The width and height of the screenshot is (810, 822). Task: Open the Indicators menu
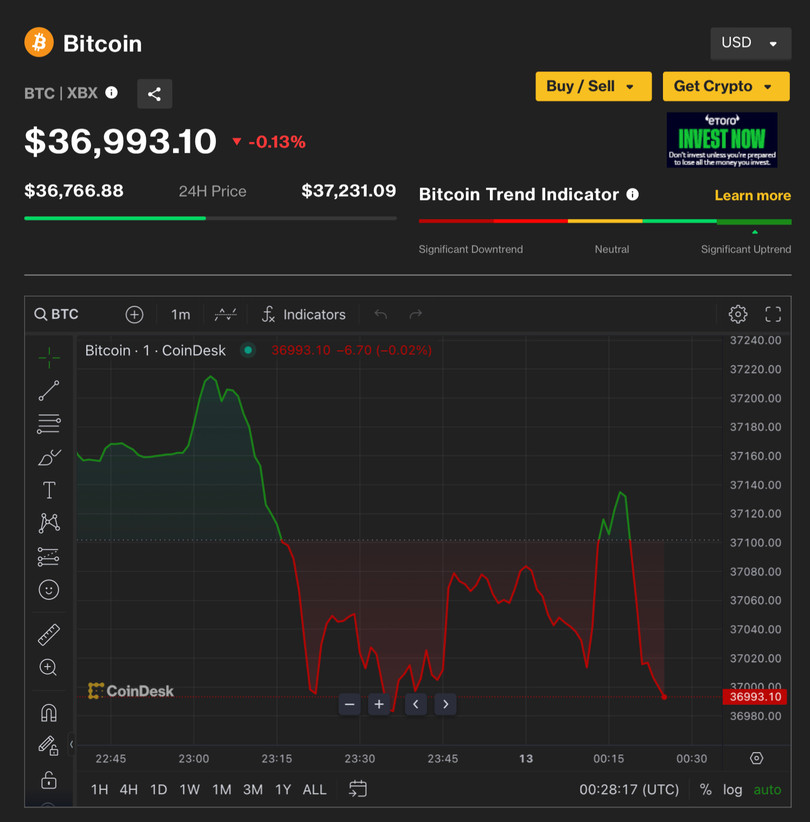[303, 314]
